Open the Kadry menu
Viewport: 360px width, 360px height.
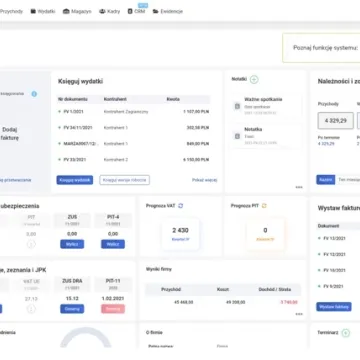(109, 11)
